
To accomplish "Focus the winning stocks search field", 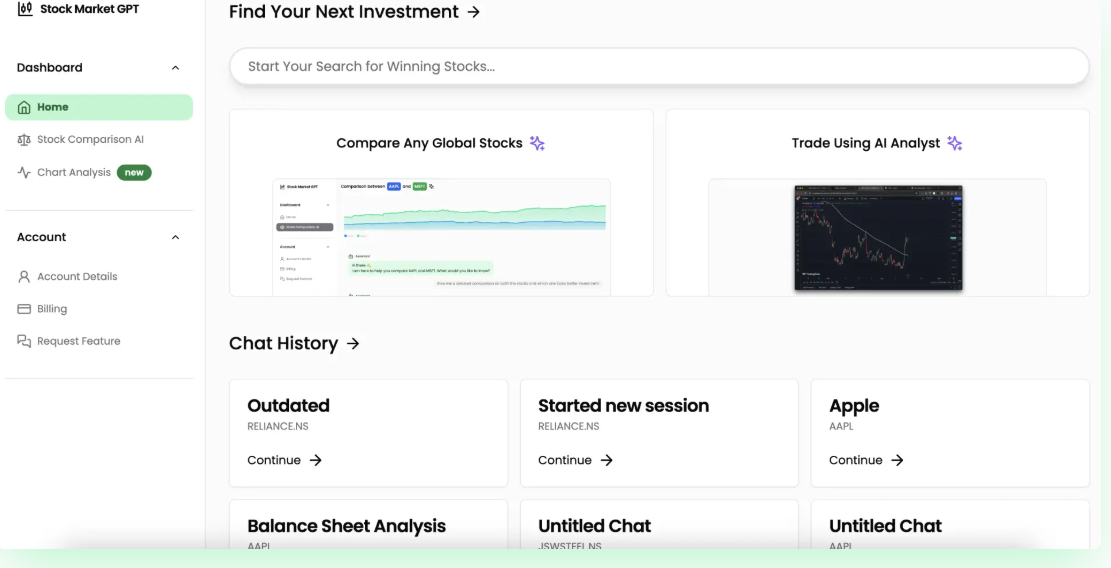I will coord(658,67).
